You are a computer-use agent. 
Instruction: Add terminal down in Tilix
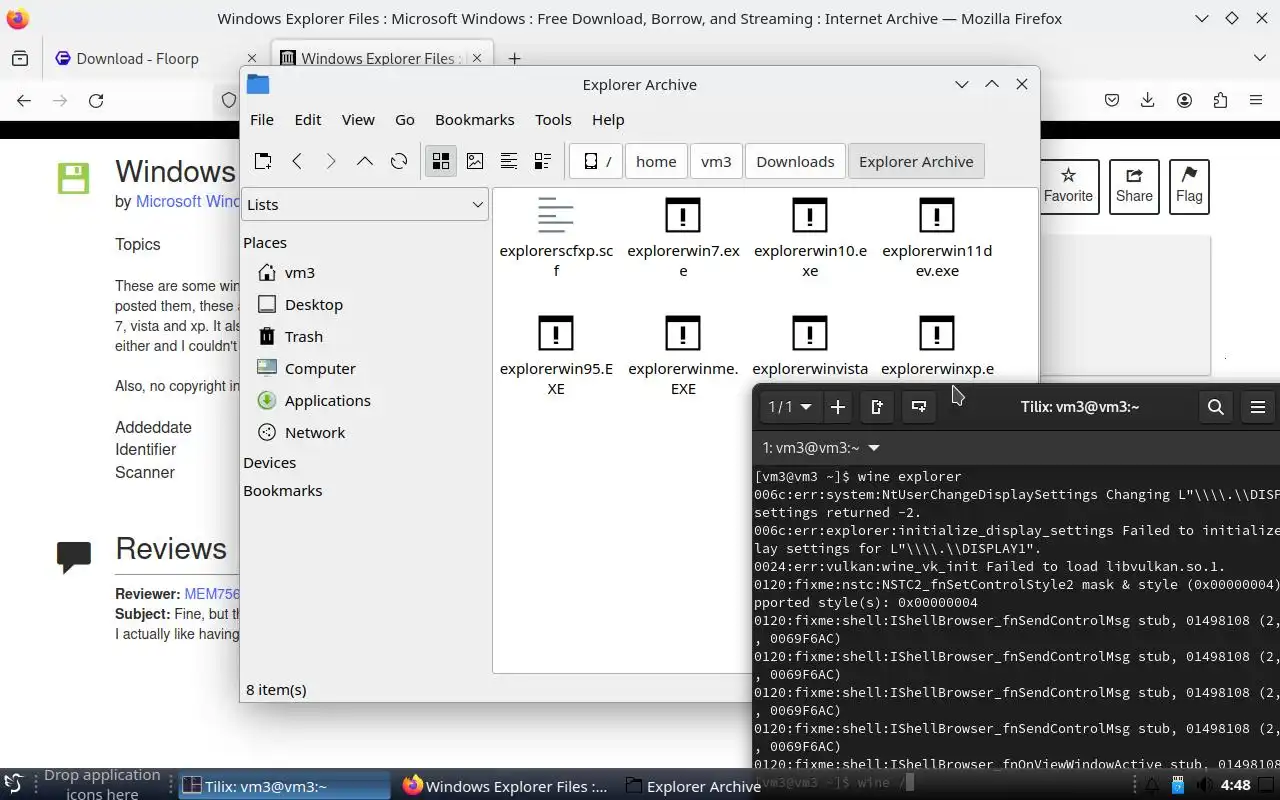click(x=918, y=407)
